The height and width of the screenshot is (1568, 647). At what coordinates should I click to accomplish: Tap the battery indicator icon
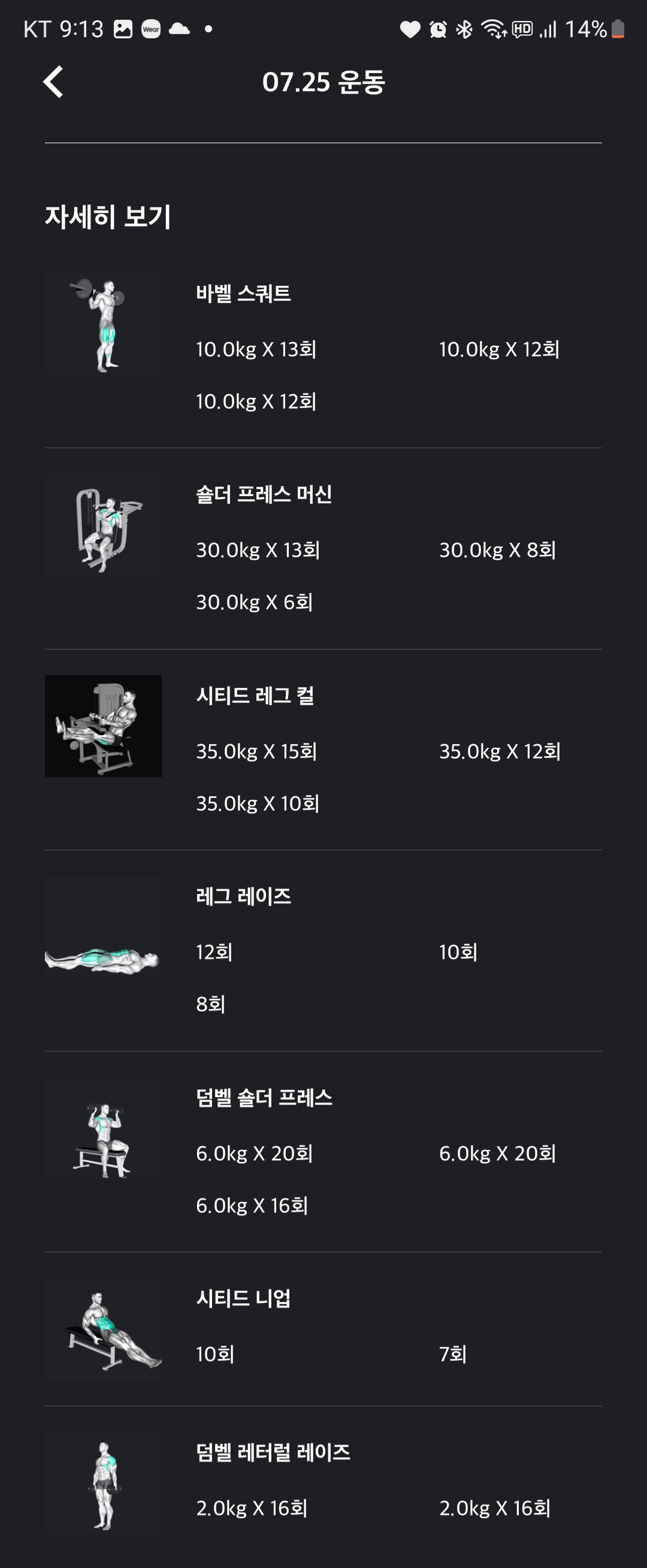[617, 29]
